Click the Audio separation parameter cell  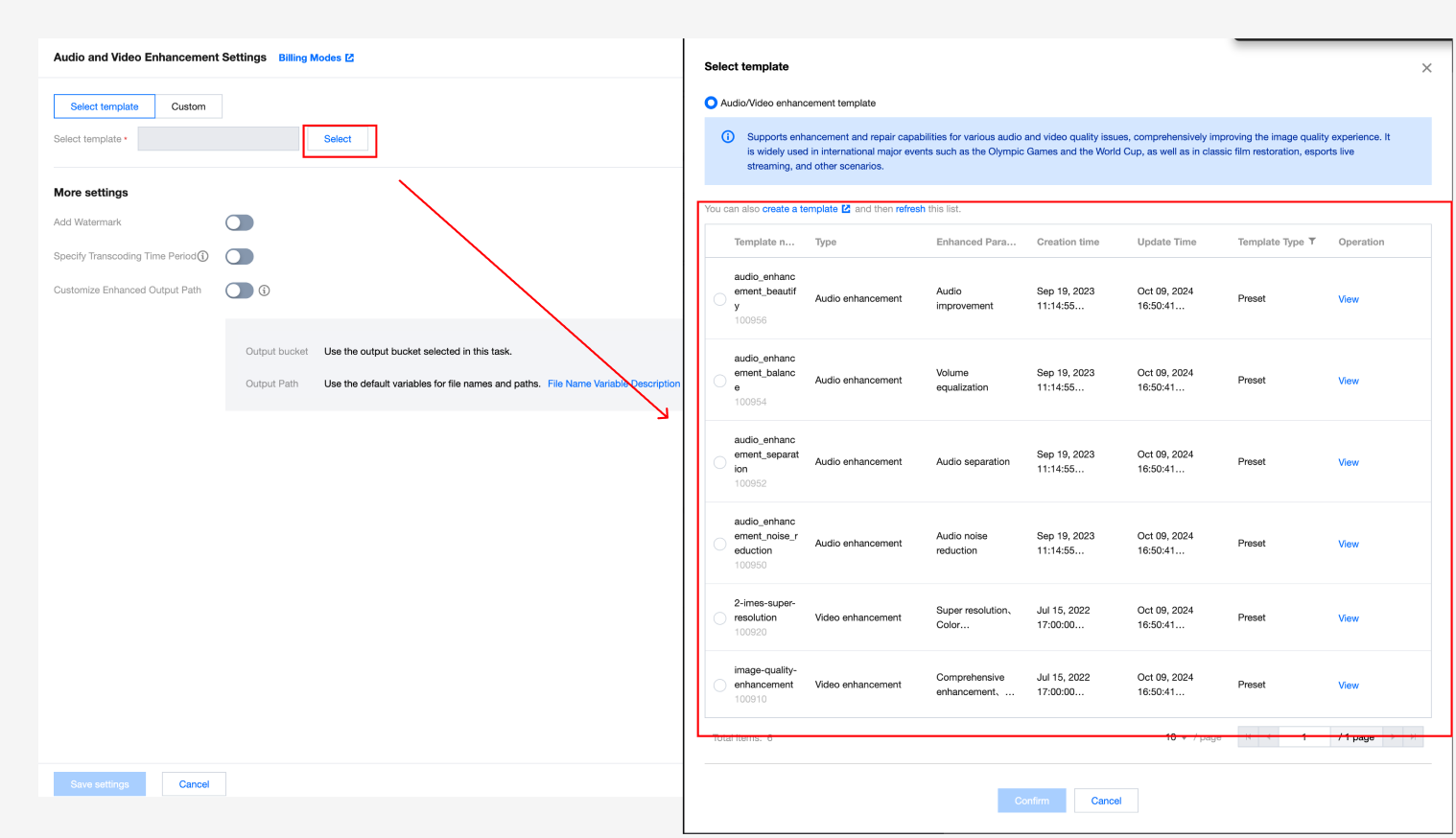(x=973, y=462)
